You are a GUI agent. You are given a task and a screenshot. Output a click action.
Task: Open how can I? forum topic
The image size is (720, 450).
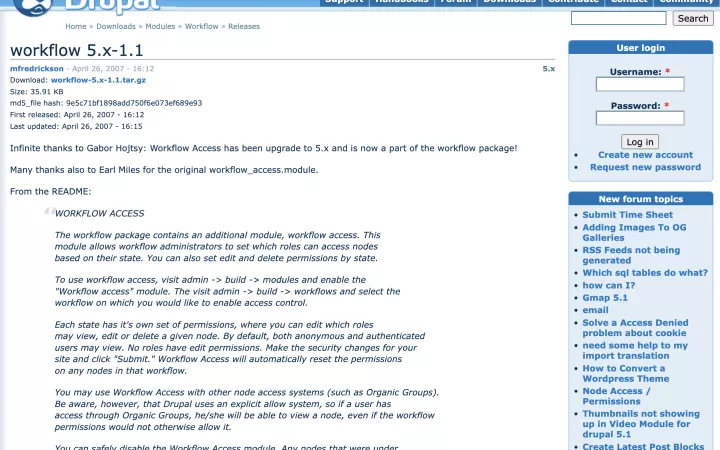[609, 285]
